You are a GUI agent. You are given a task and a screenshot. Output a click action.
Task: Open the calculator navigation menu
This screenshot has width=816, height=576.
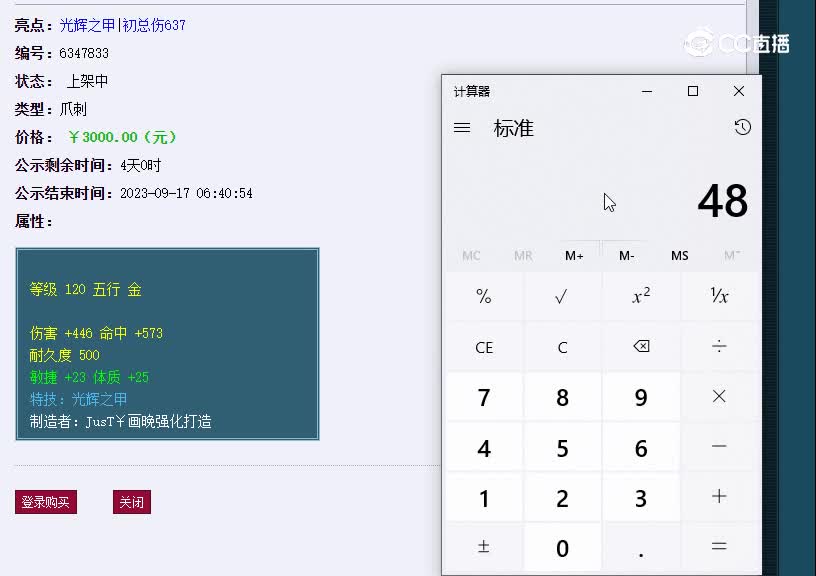pos(461,127)
